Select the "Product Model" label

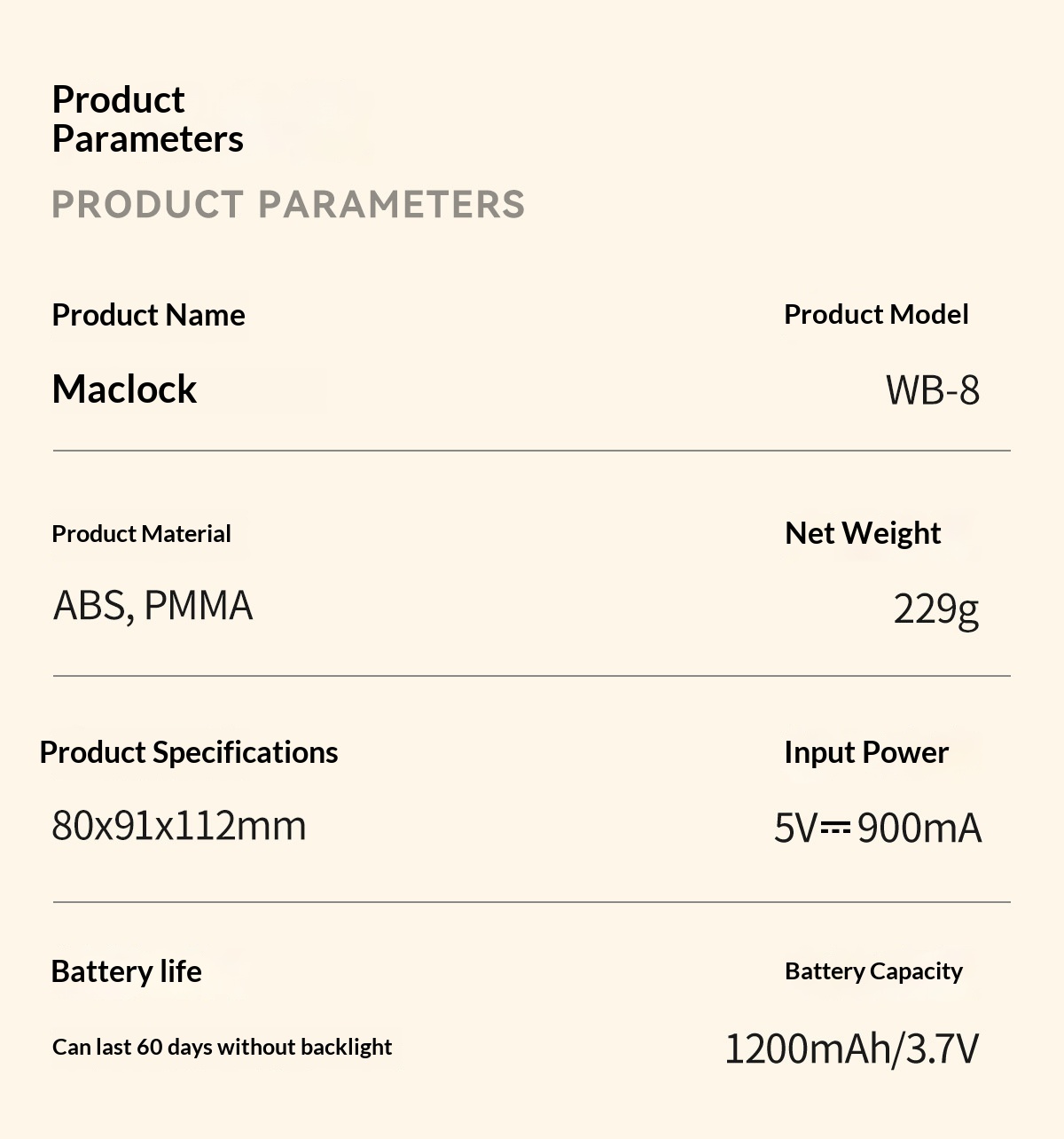pyautogui.click(x=876, y=314)
